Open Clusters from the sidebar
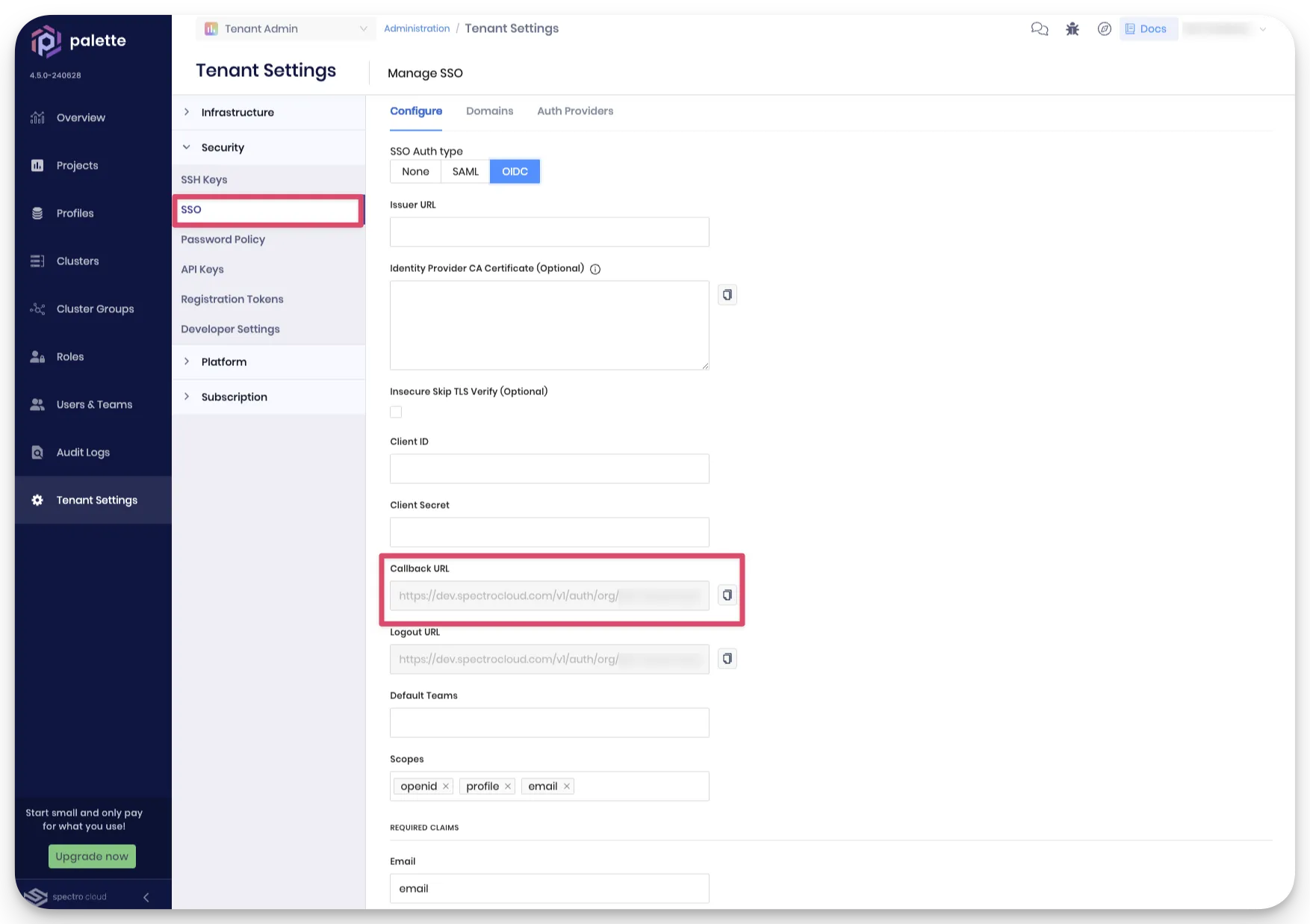The width and height of the screenshot is (1310, 924). point(77,261)
